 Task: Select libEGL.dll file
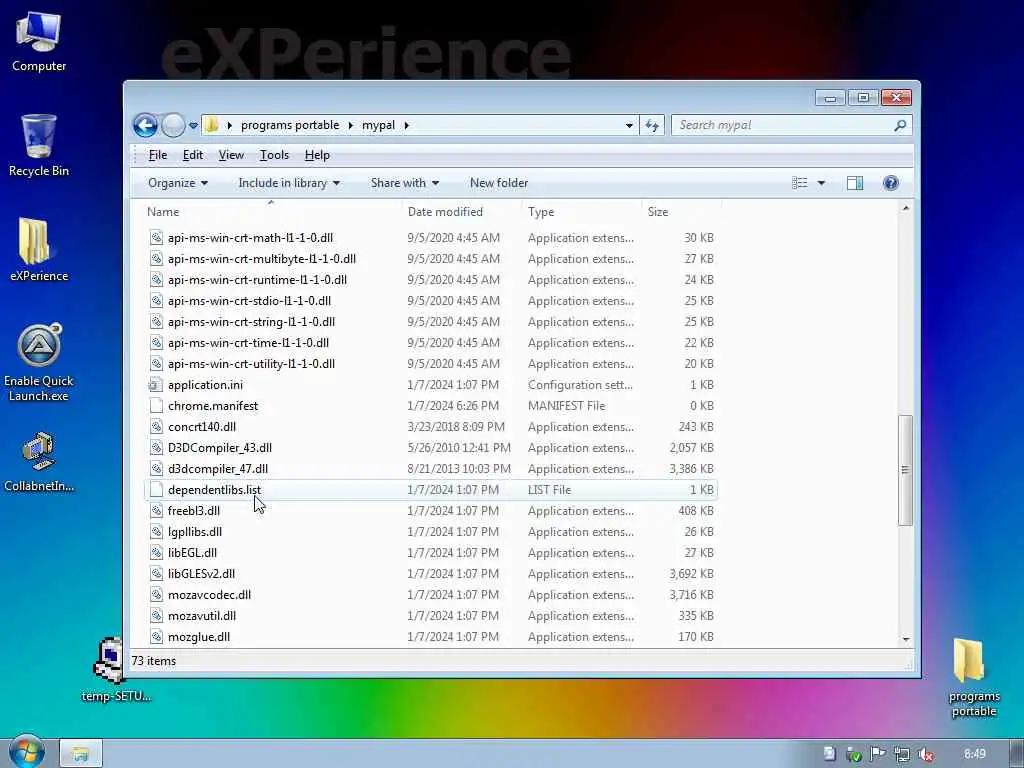point(431,552)
